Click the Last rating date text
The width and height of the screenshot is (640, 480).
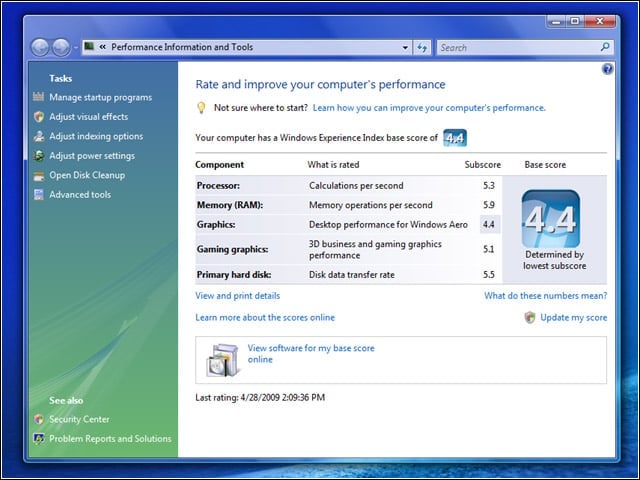(x=260, y=397)
